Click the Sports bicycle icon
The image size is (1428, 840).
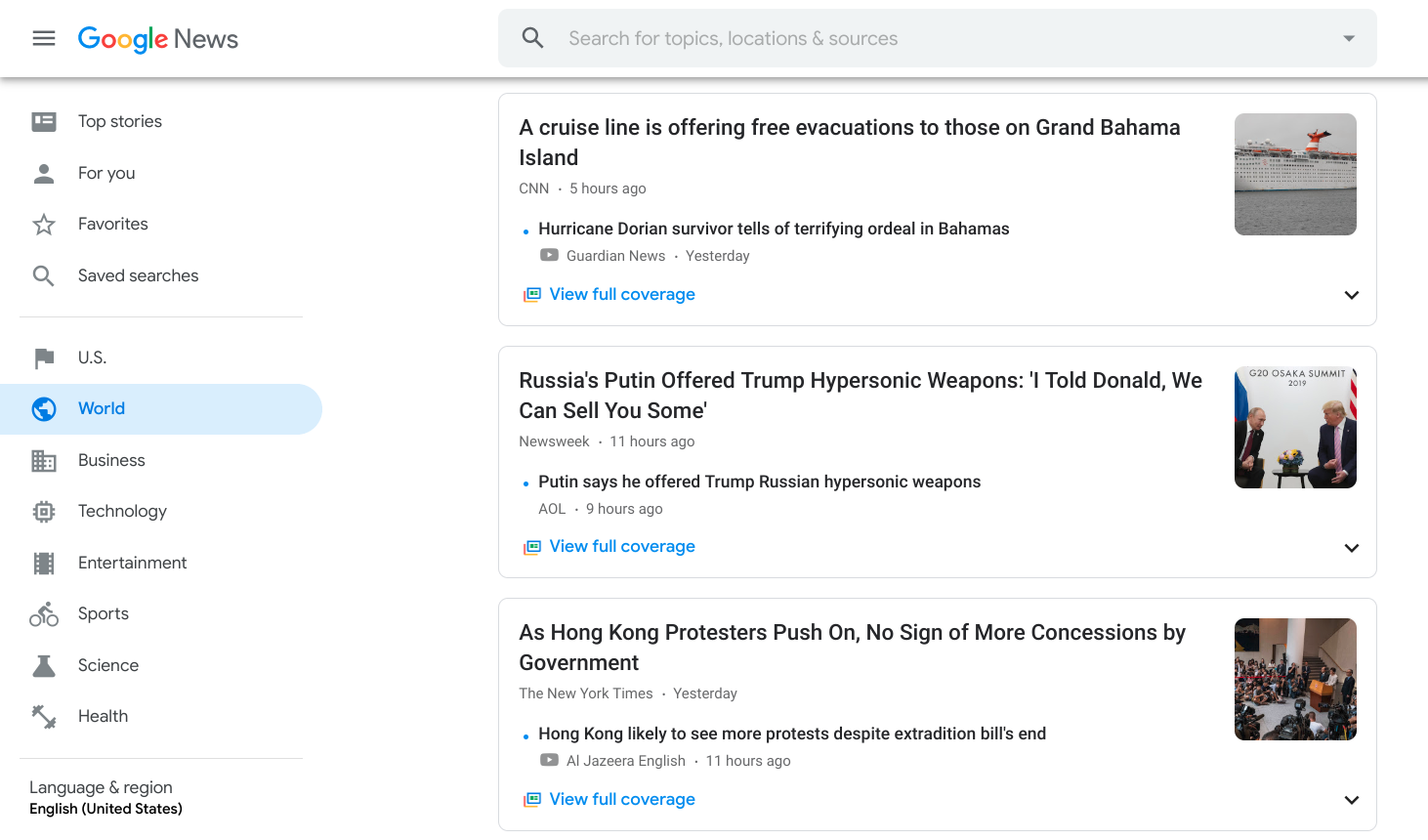click(44, 614)
